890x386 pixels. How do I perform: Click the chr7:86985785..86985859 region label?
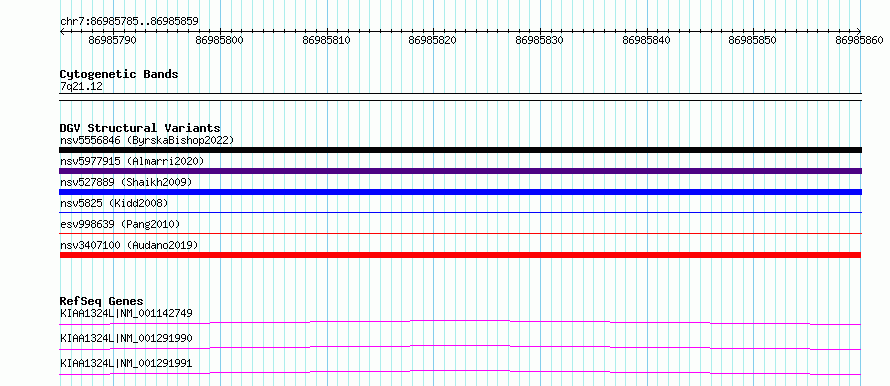129,22
